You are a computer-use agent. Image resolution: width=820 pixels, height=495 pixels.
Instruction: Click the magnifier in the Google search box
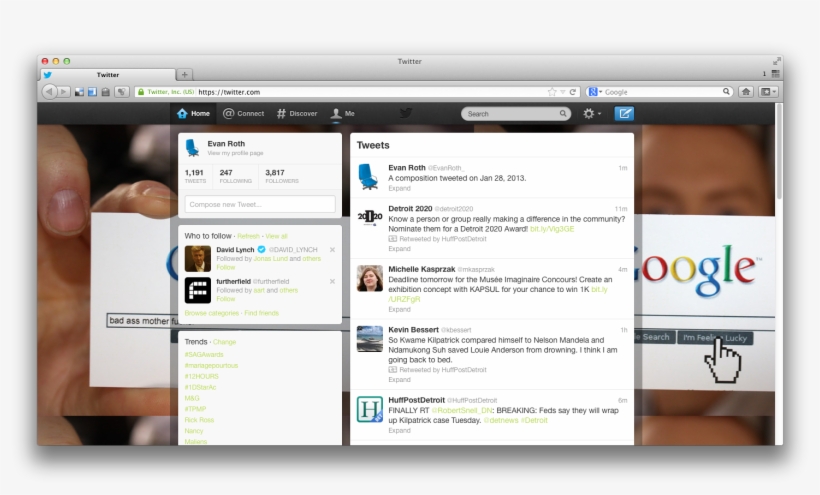coord(726,91)
